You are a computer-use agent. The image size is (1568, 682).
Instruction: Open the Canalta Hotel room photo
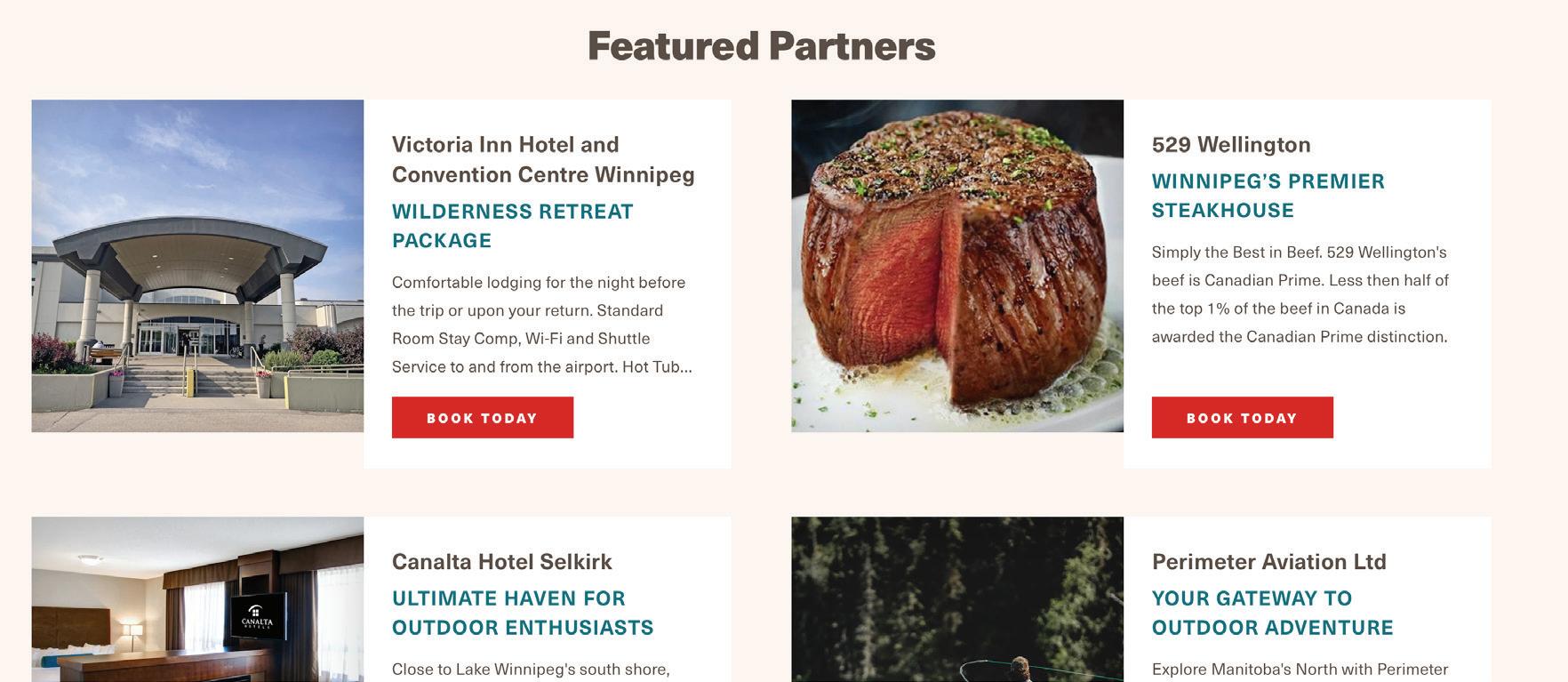197,599
